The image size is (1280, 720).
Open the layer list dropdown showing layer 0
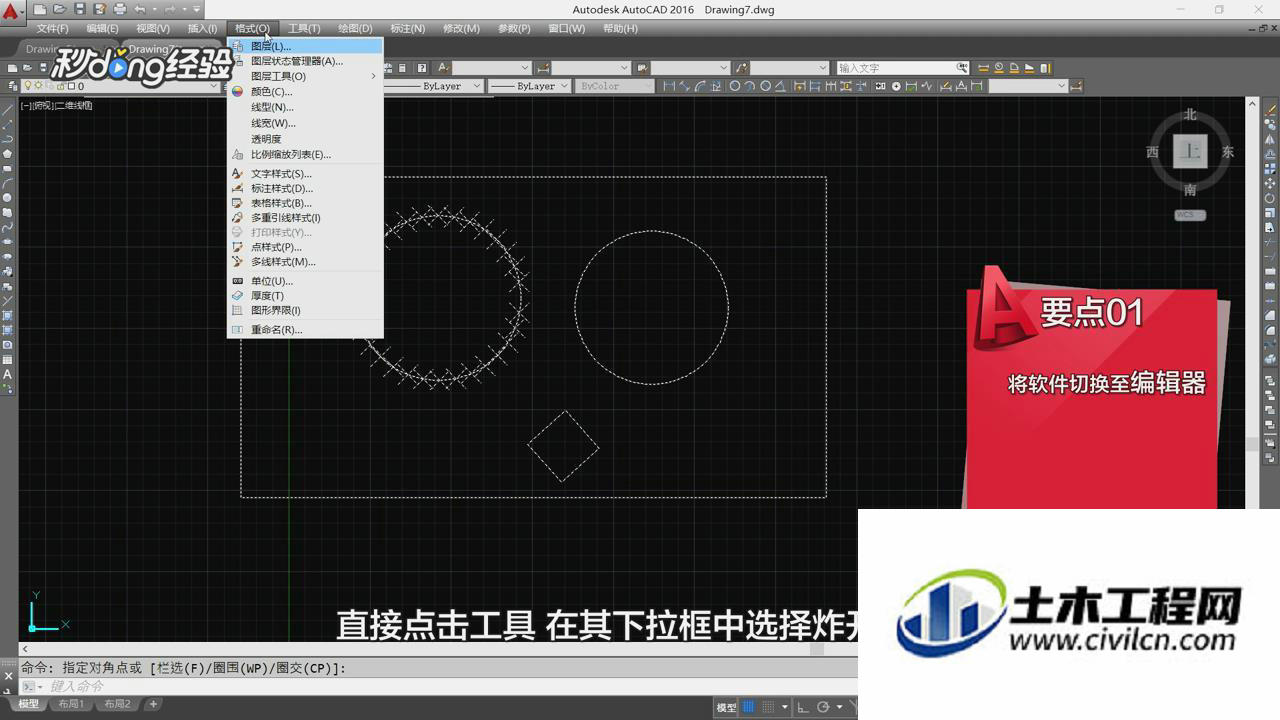(x=120, y=86)
